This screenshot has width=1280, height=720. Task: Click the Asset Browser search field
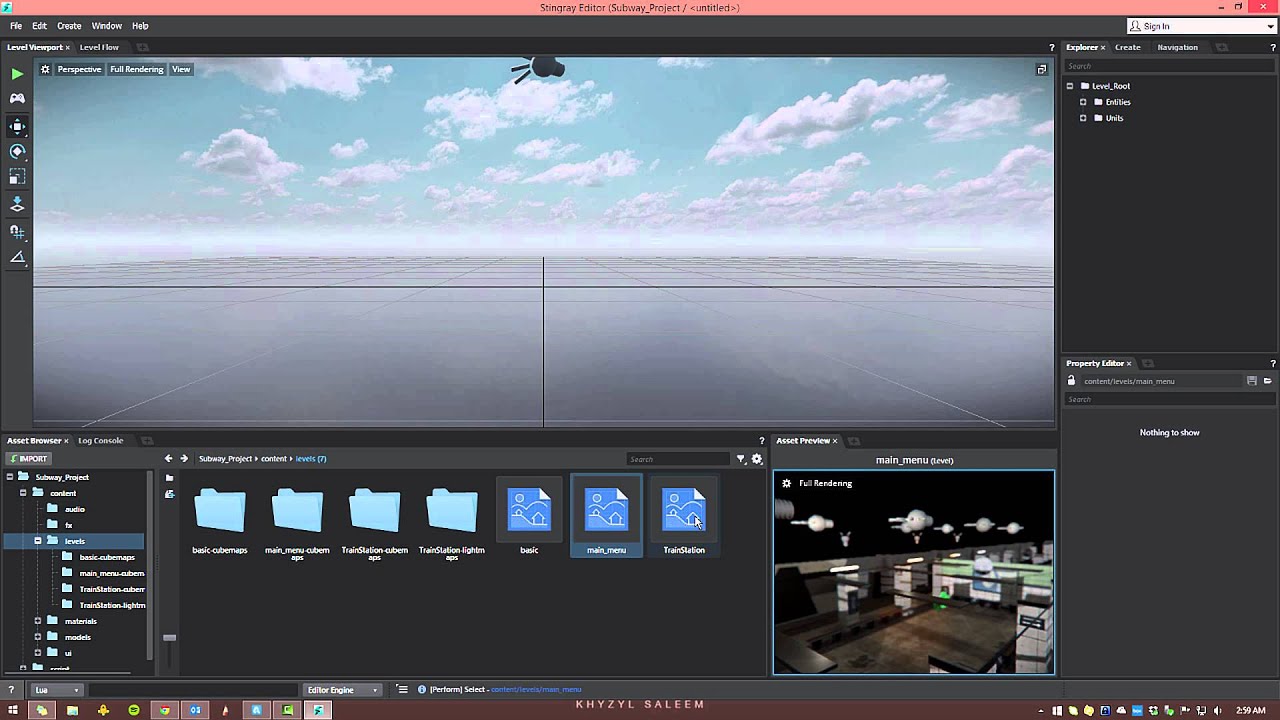point(678,459)
